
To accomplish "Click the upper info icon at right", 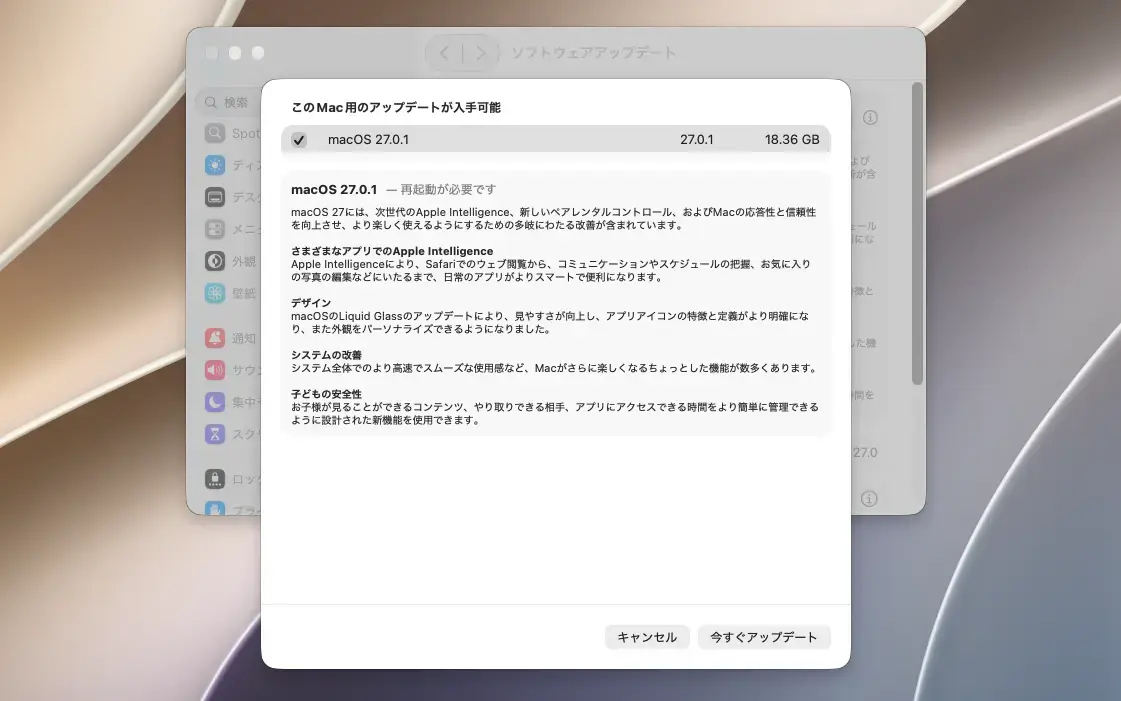I will tap(870, 117).
